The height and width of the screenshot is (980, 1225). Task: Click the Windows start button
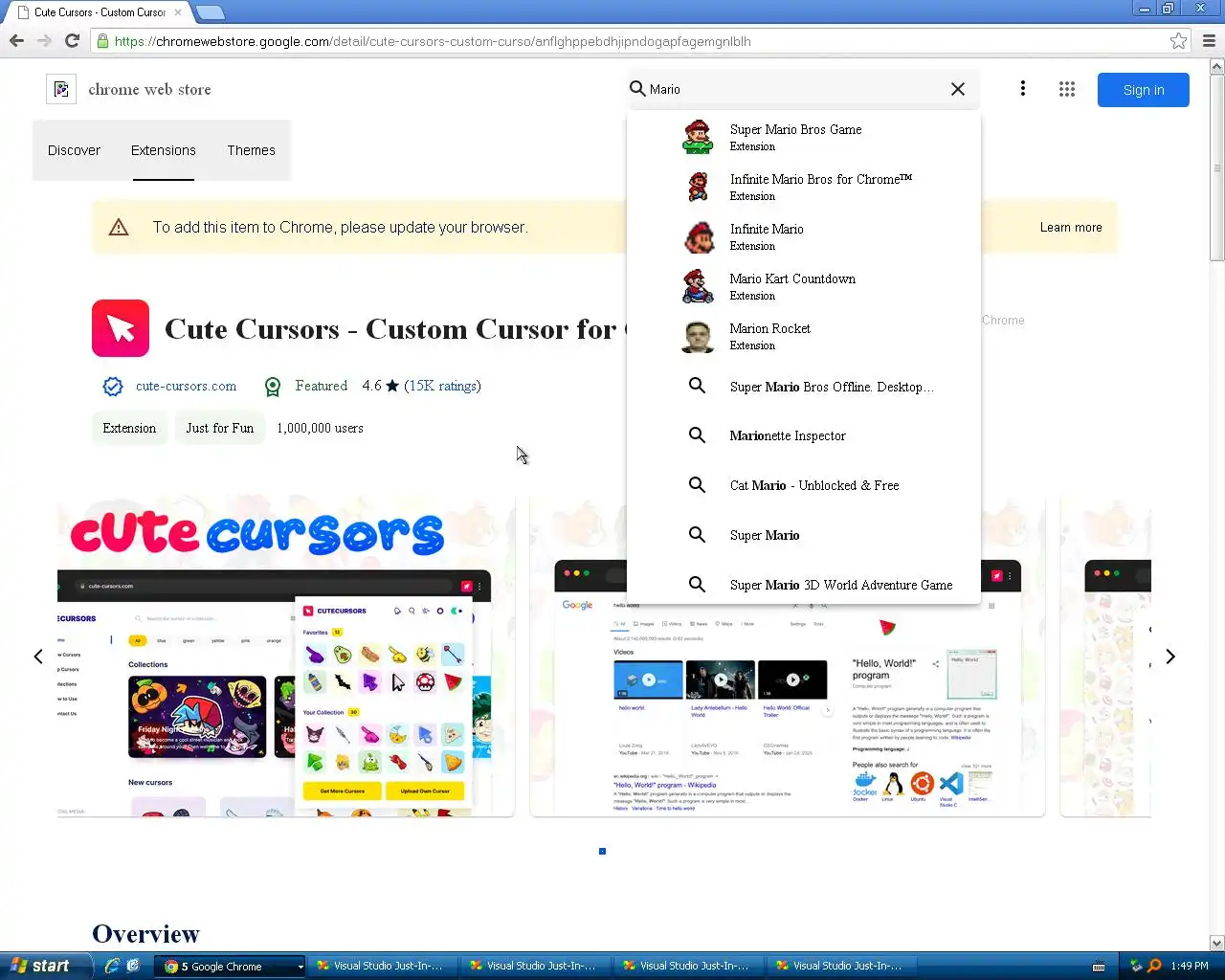click(x=46, y=966)
